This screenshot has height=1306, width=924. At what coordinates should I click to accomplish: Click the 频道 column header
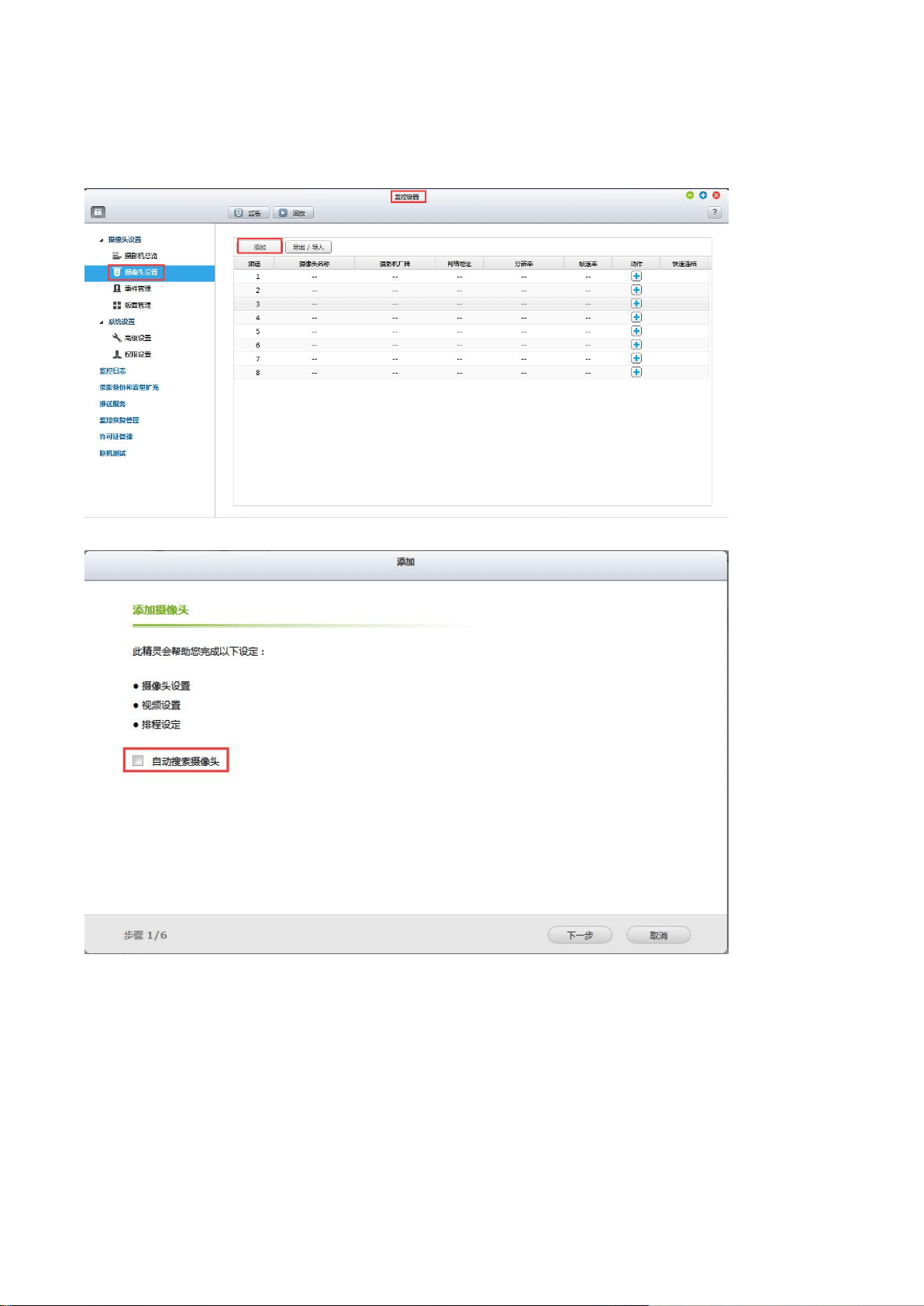253,264
